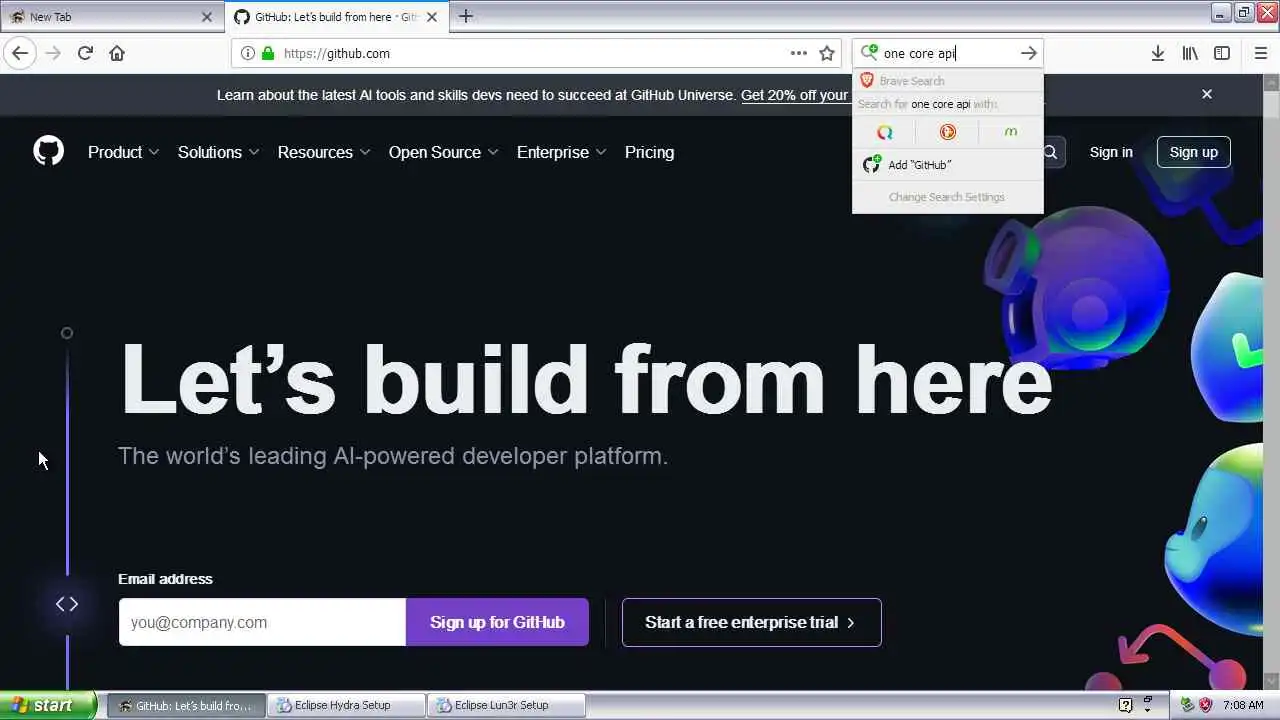Click the GitHub site search magnifier
1280x720 pixels.
(x=1049, y=152)
